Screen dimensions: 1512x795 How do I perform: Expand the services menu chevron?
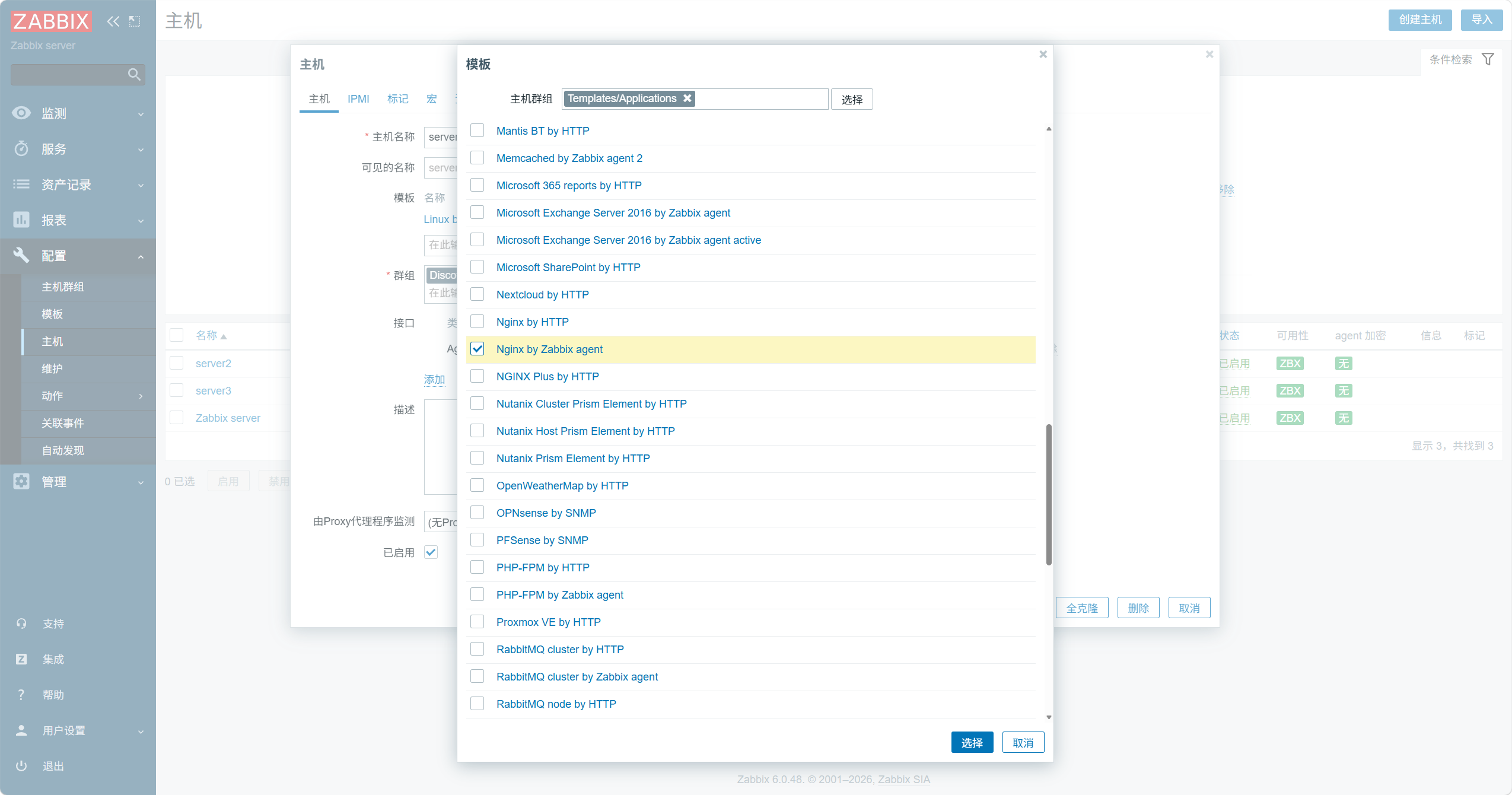(x=141, y=150)
